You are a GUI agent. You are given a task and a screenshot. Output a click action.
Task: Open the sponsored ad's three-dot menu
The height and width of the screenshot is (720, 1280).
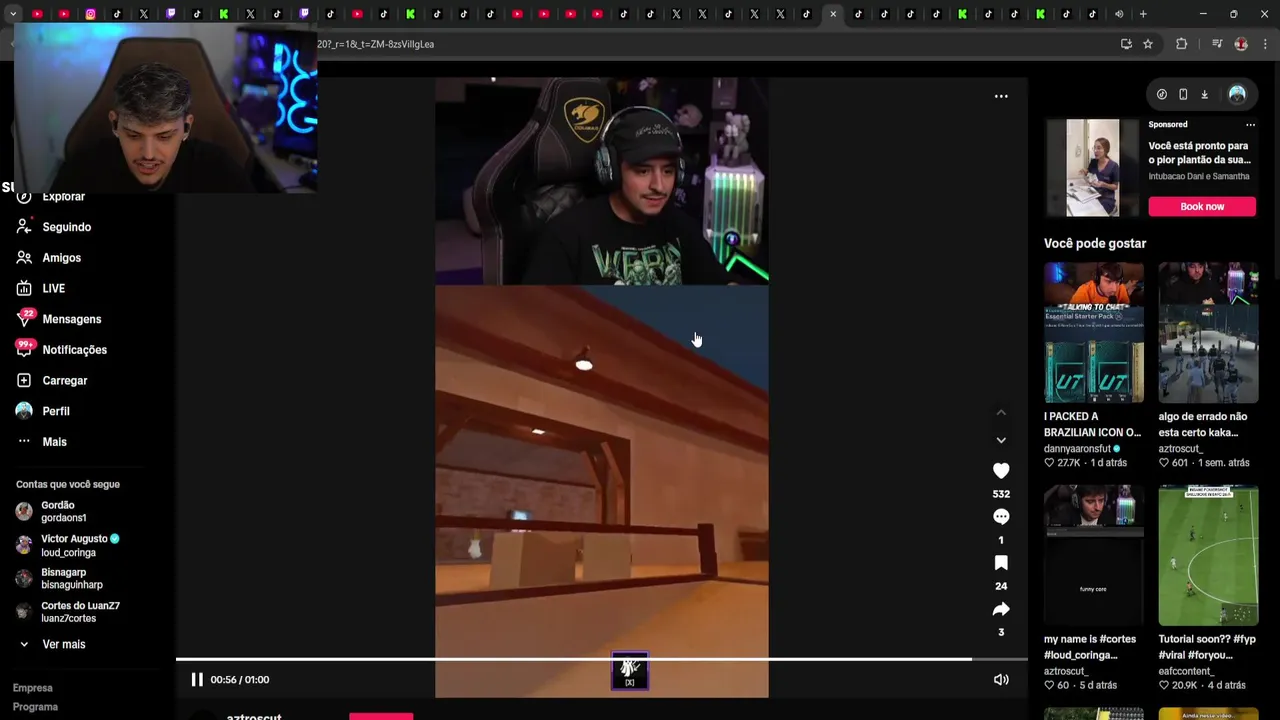pos(1250,125)
